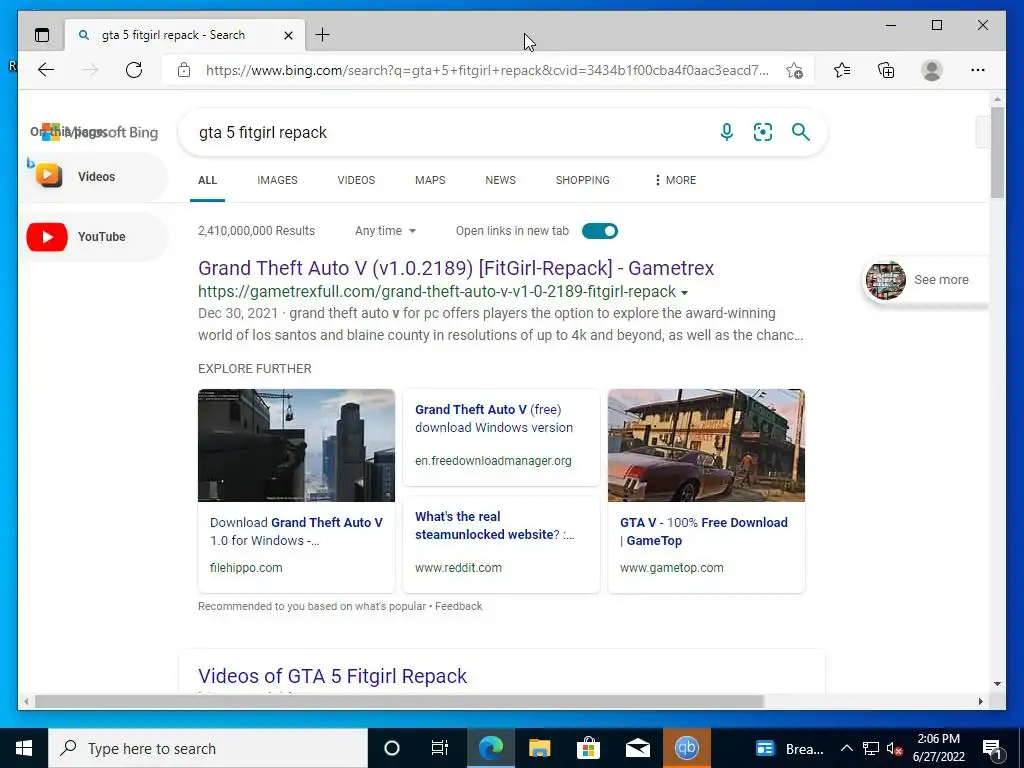Open the filehippo.com city skyline thumbnail

(x=296, y=445)
